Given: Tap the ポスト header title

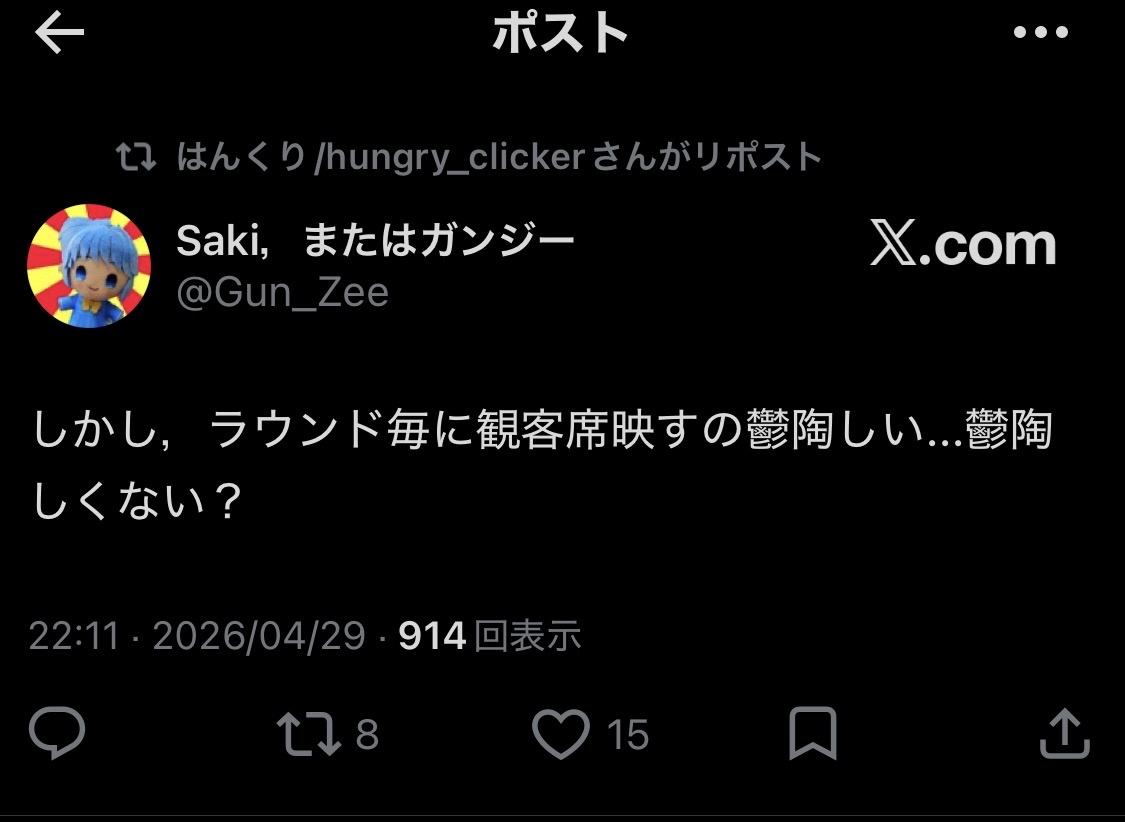Looking at the screenshot, I should pos(560,34).
